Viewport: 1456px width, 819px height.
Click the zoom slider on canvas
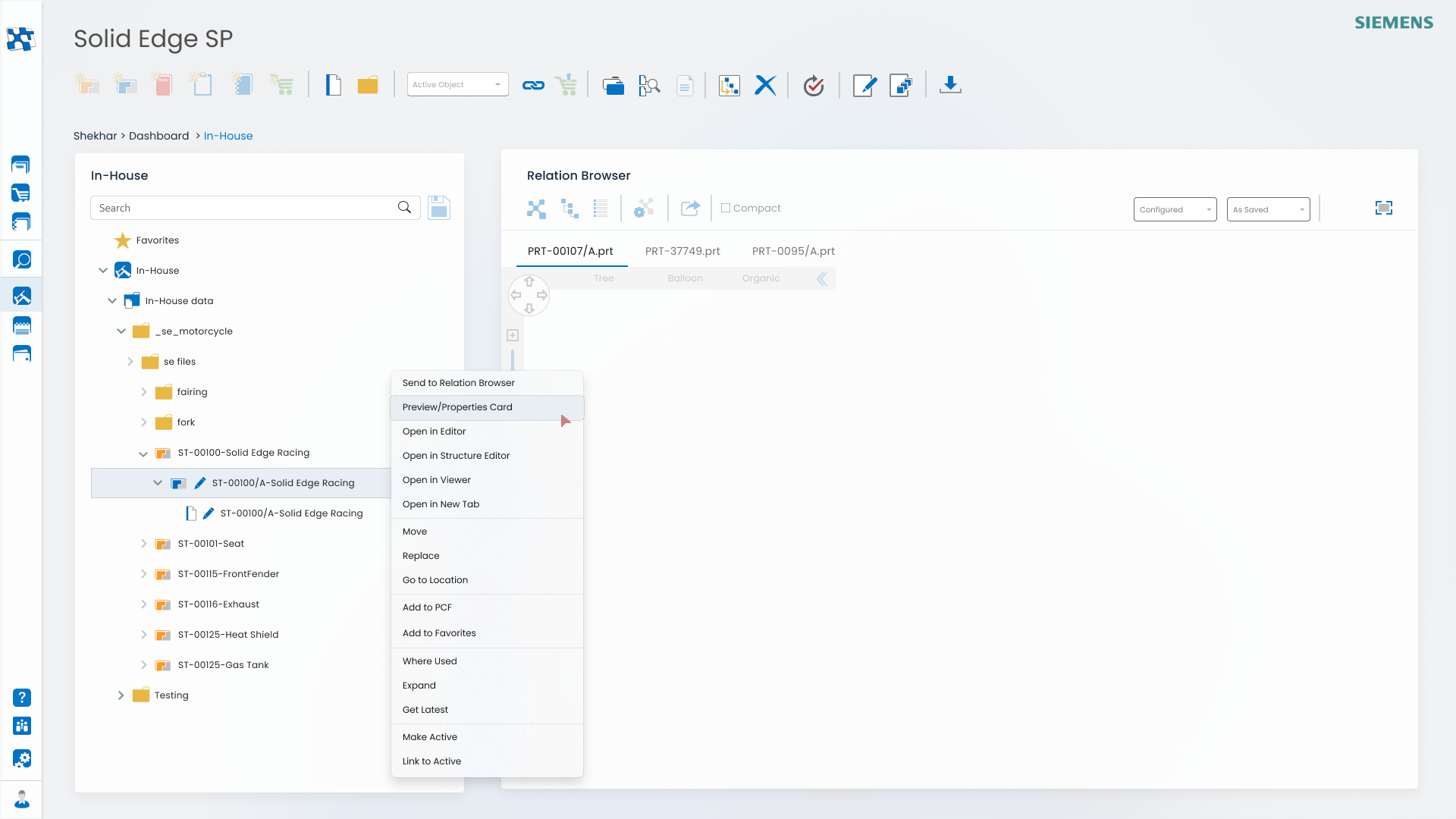pyautogui.click(x=513, y=359)
